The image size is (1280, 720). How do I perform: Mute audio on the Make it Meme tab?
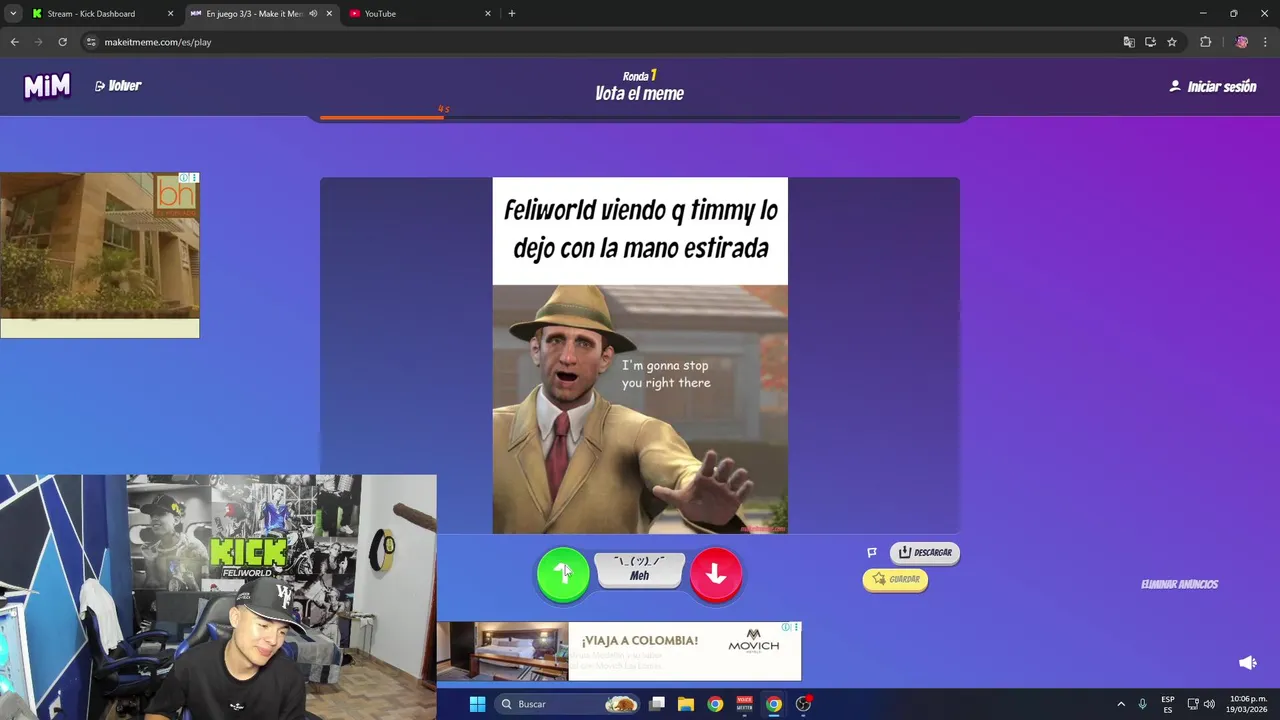click(313, 14)
